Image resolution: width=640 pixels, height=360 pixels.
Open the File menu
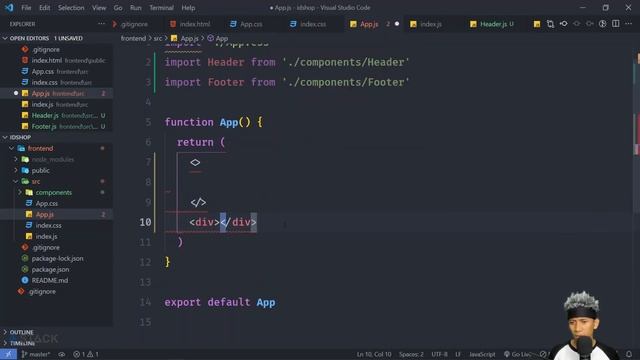(26, 8)
